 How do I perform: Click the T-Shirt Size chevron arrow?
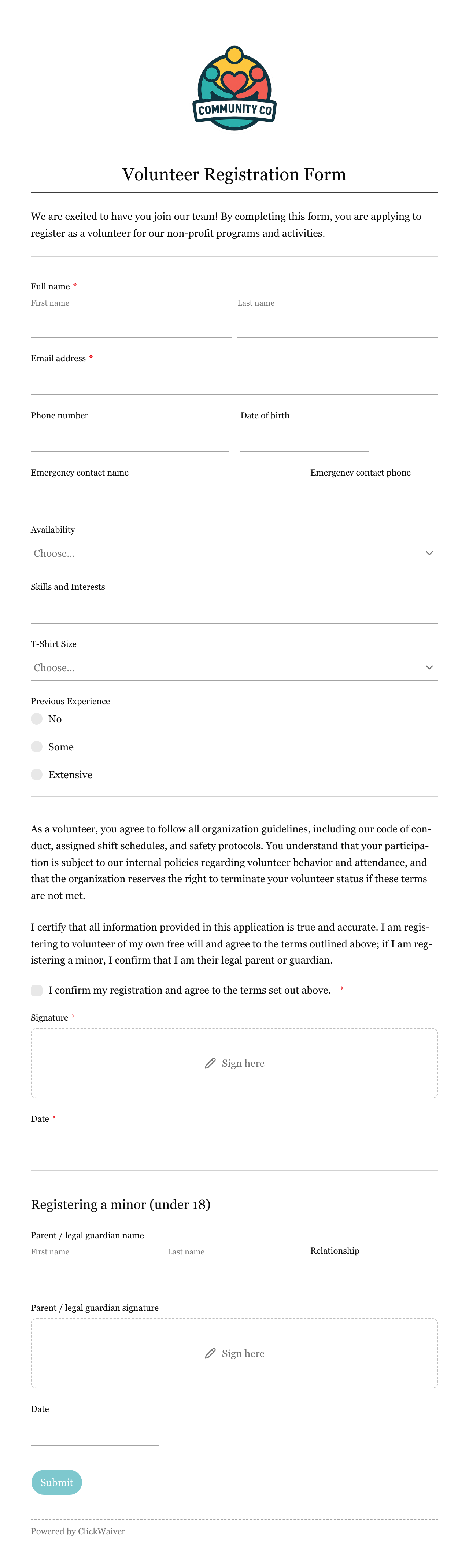[429, 668]
